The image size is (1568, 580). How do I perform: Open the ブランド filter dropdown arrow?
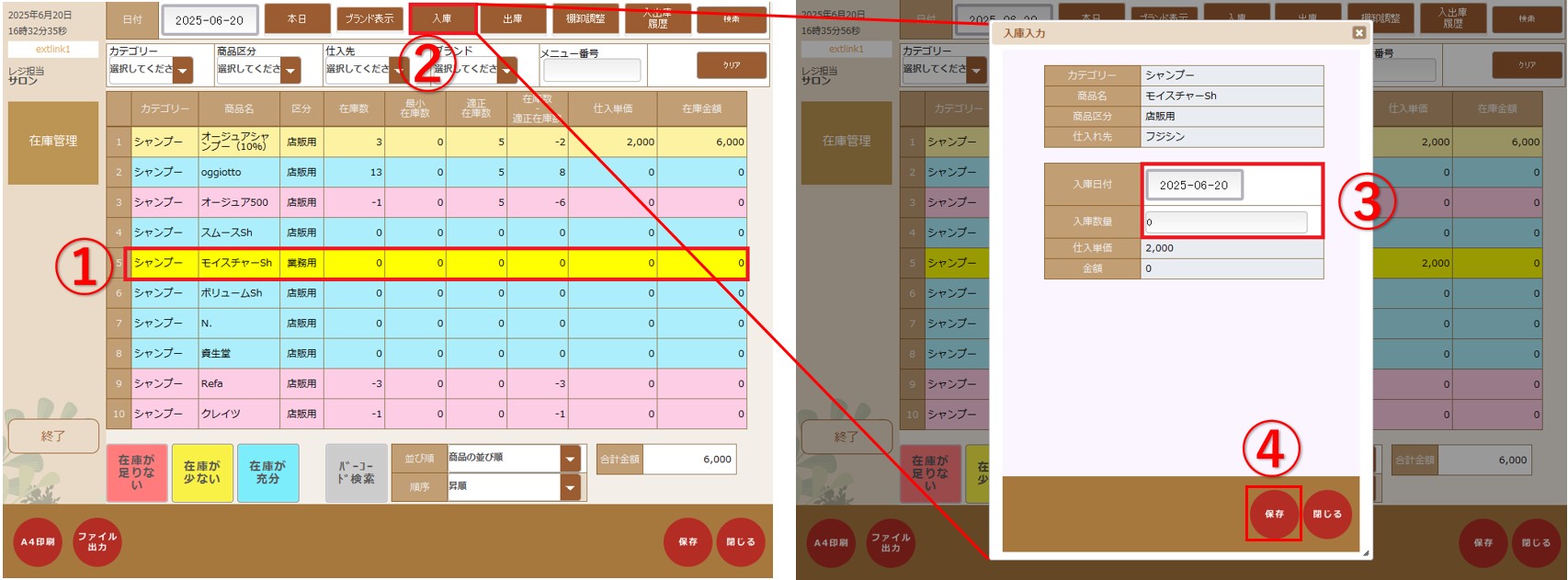click(506, 69)
